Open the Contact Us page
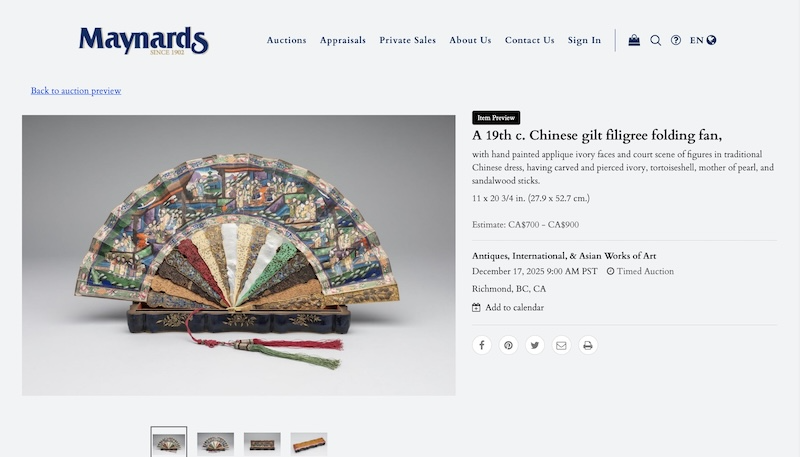 click(x=530, y=40)
